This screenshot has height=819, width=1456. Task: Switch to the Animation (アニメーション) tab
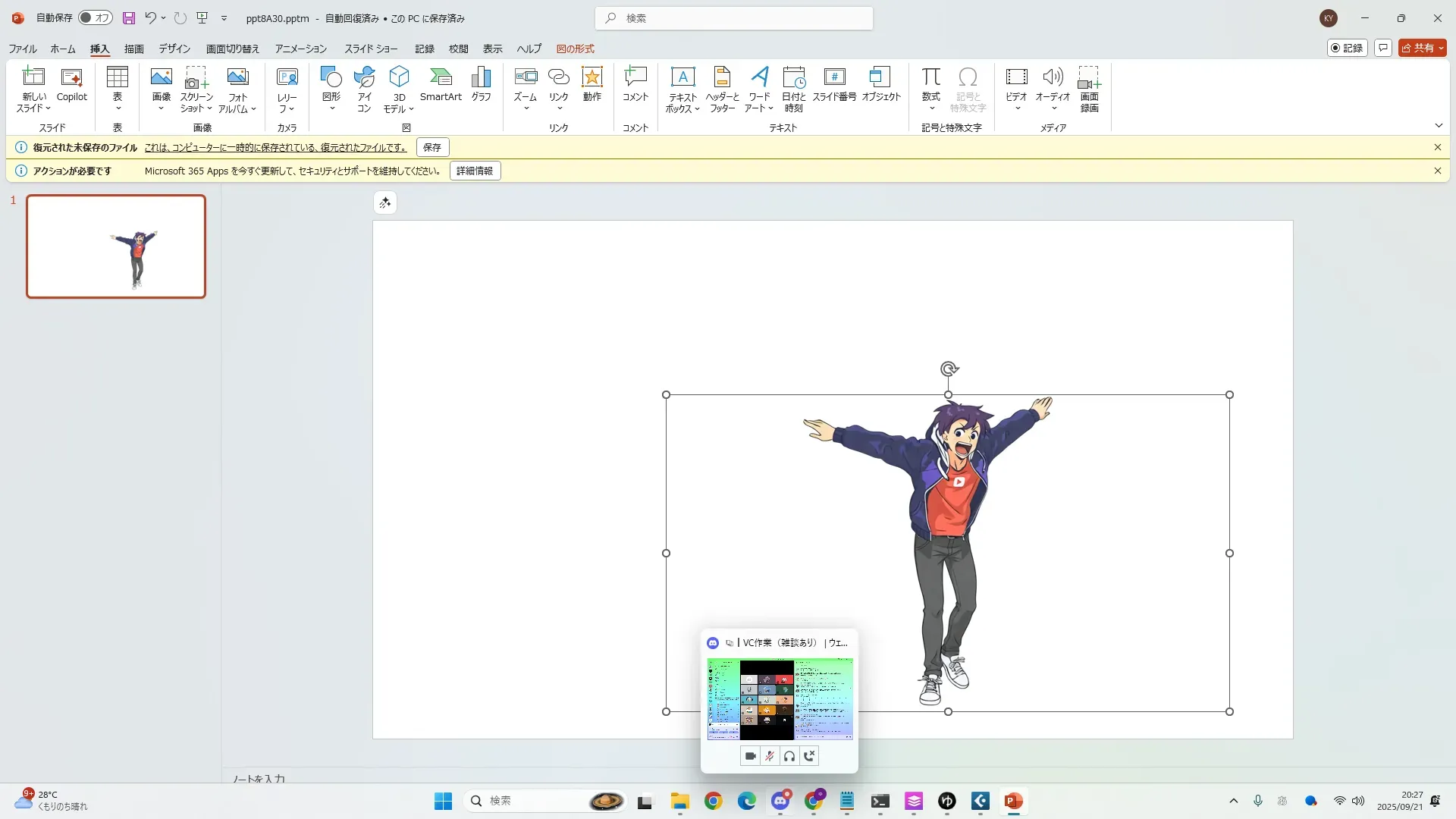click(x=300, y=49)
